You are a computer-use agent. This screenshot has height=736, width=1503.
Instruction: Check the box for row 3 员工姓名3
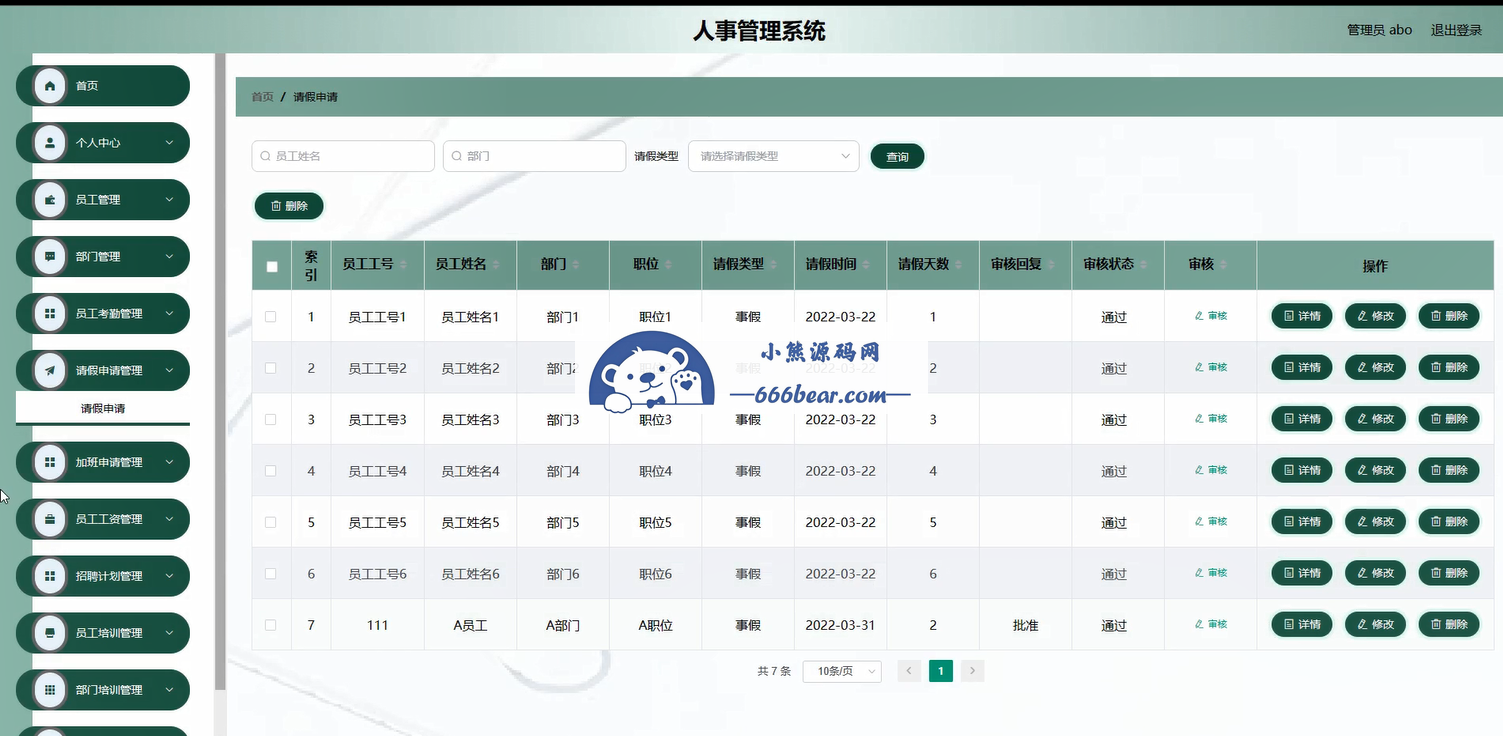click(271, 420)
